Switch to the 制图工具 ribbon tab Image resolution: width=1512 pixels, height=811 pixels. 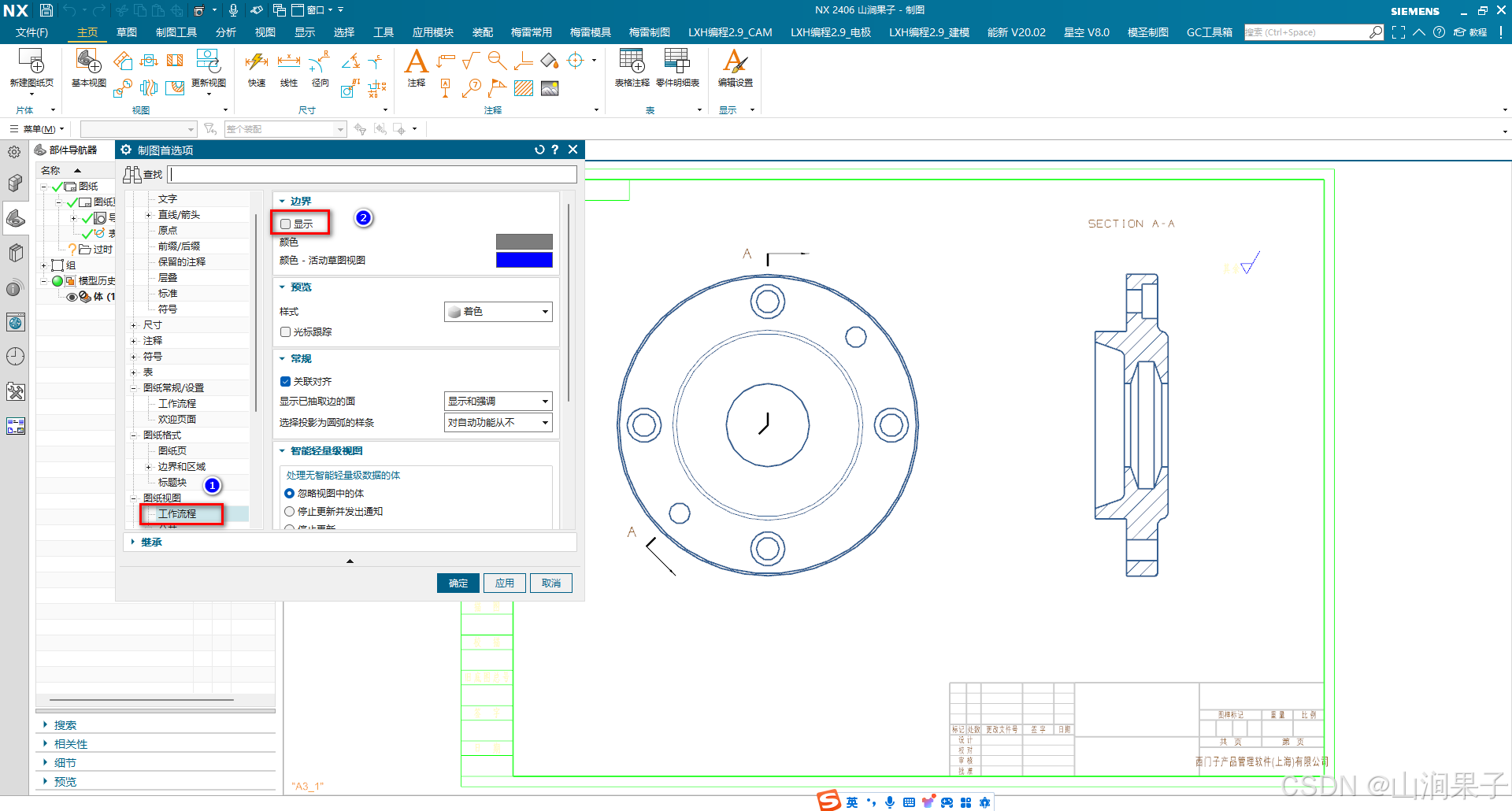click(176, 32)
